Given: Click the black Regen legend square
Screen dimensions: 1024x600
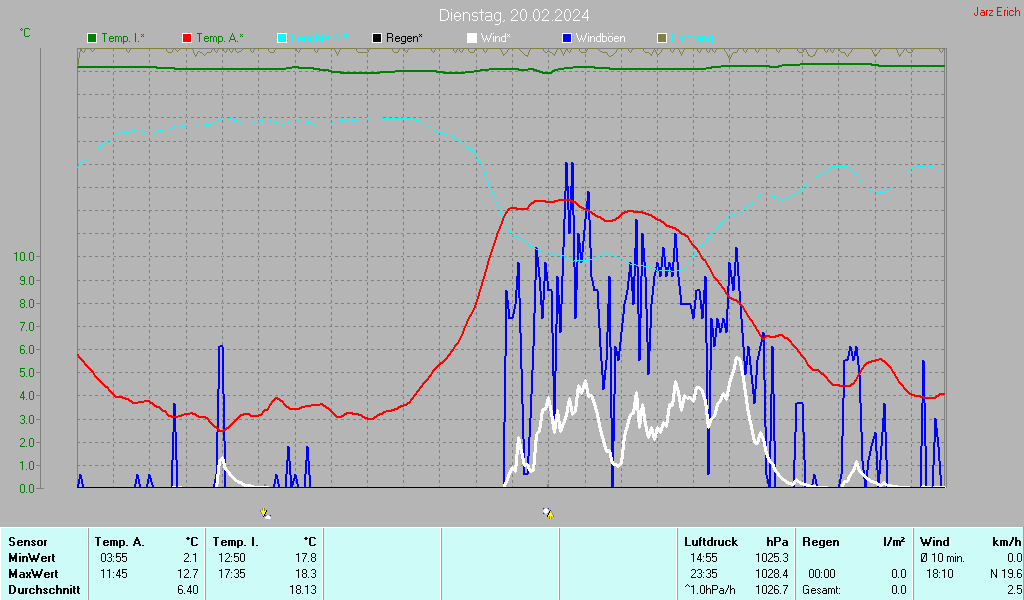Looking at the screenshot, I should (x=377, y=38).
